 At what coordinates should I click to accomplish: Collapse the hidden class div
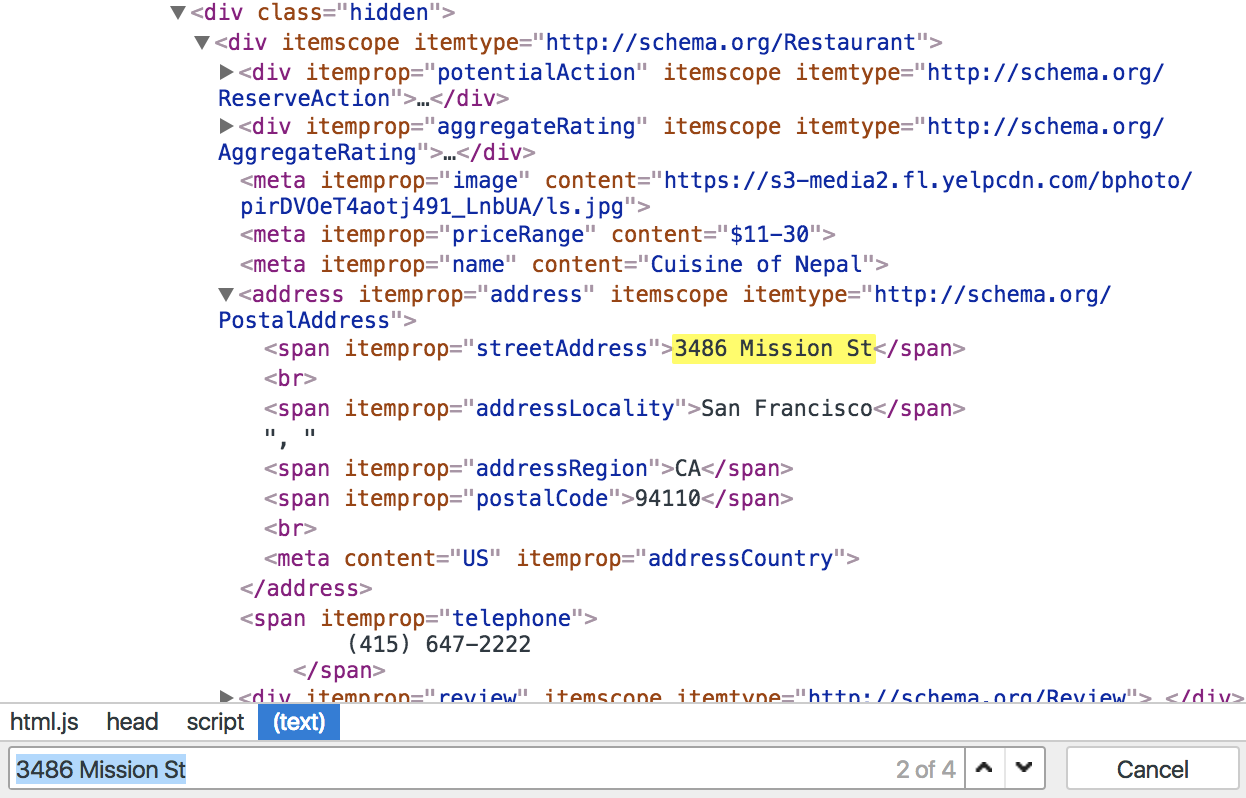click(x=178, y=12)
